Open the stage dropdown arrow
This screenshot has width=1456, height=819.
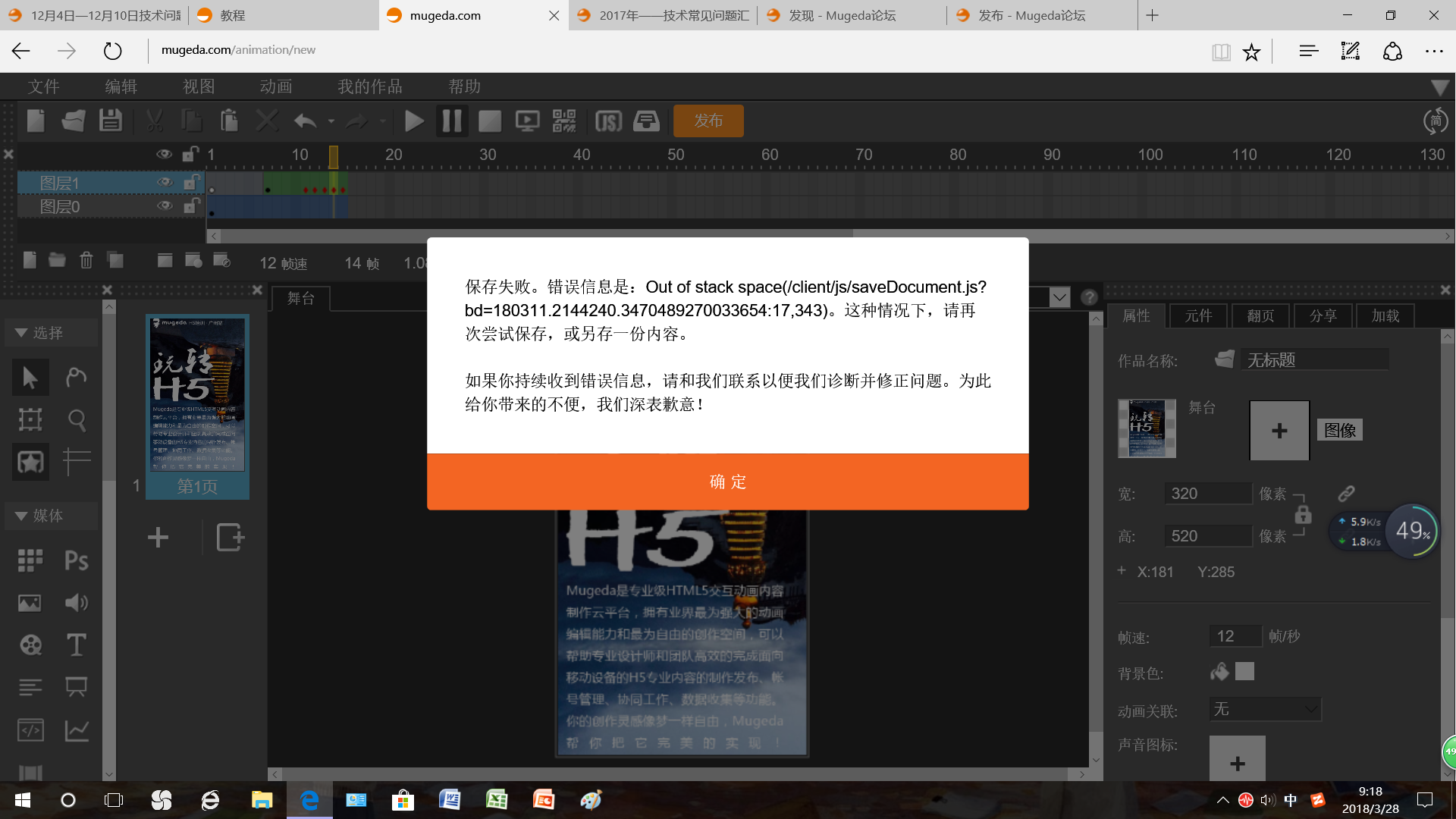1059,297
